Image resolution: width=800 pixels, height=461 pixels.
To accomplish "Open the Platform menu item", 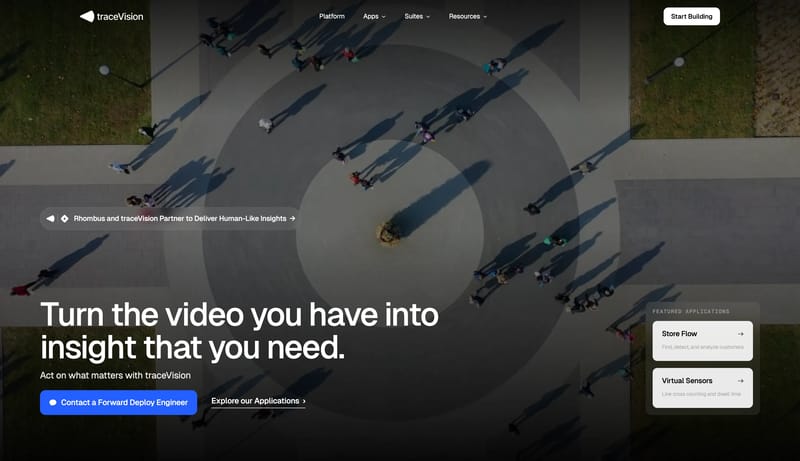I will [332, 16].
